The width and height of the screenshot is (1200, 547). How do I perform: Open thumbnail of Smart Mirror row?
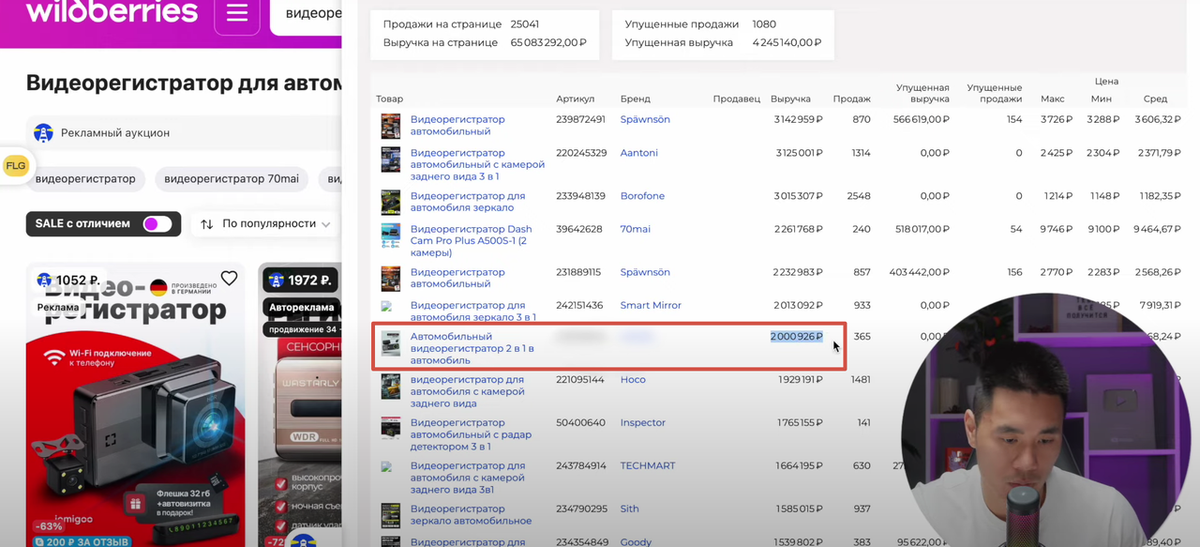tap(386, 306)
